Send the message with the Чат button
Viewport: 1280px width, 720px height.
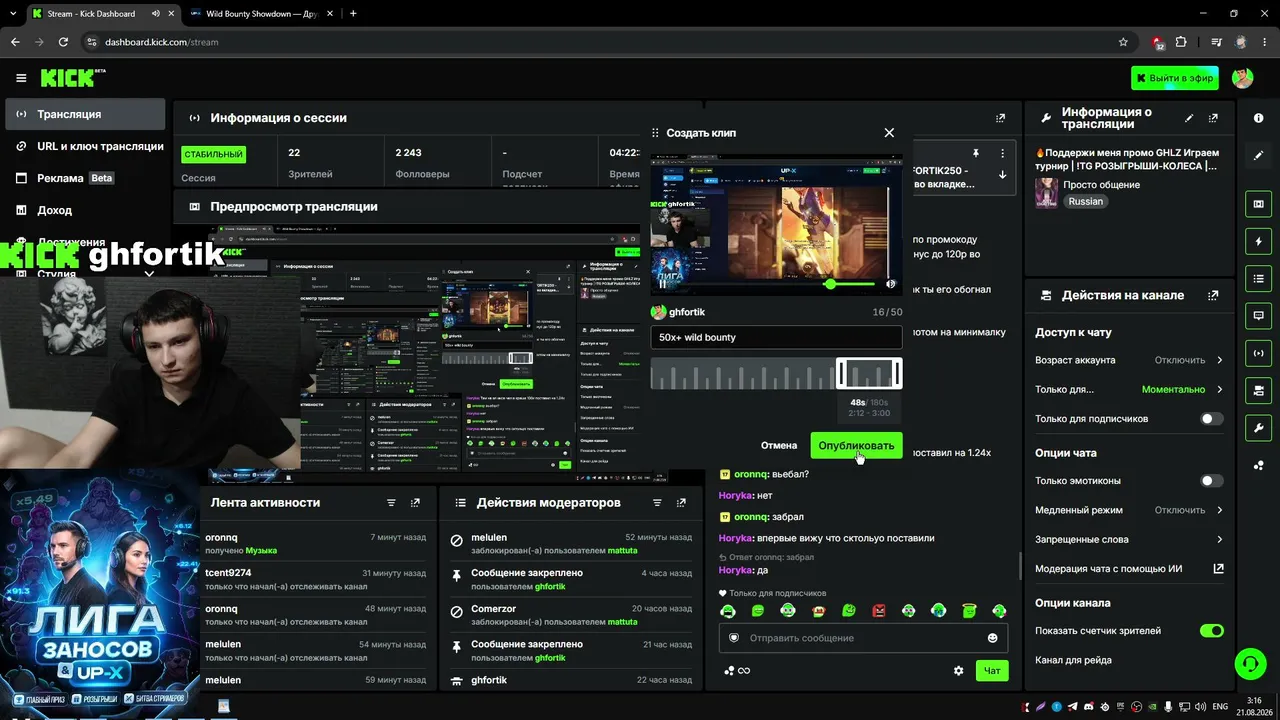(x=992, y=671)
